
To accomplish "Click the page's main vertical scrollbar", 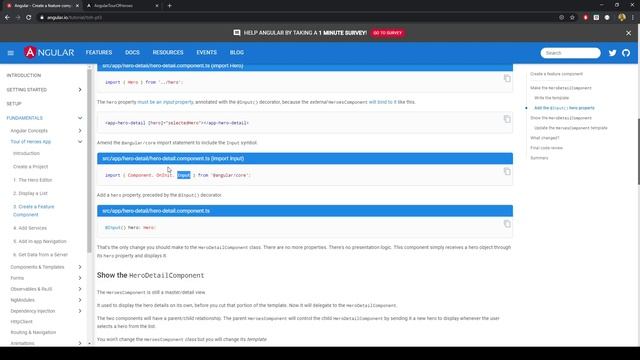I will [638, 151].
